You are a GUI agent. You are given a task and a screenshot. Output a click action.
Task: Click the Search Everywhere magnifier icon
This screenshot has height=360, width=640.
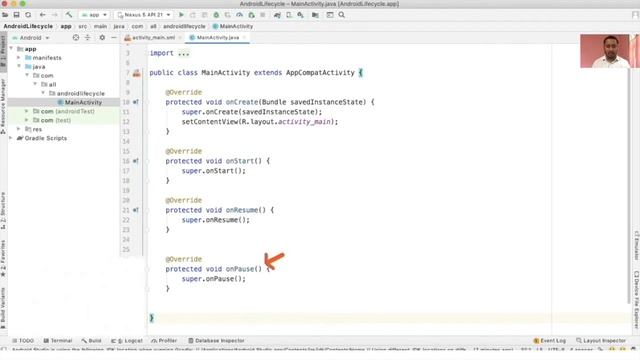(x=342, y=15)
